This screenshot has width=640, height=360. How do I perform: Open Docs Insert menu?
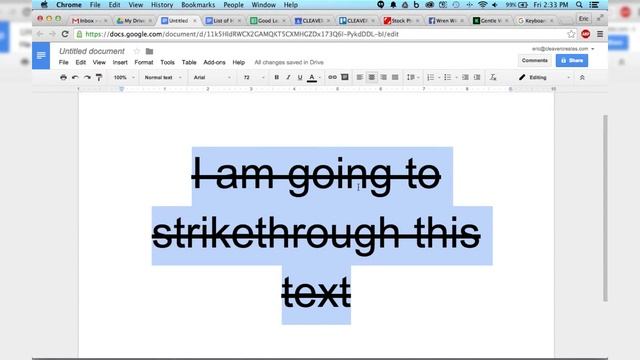pos(120,62)
